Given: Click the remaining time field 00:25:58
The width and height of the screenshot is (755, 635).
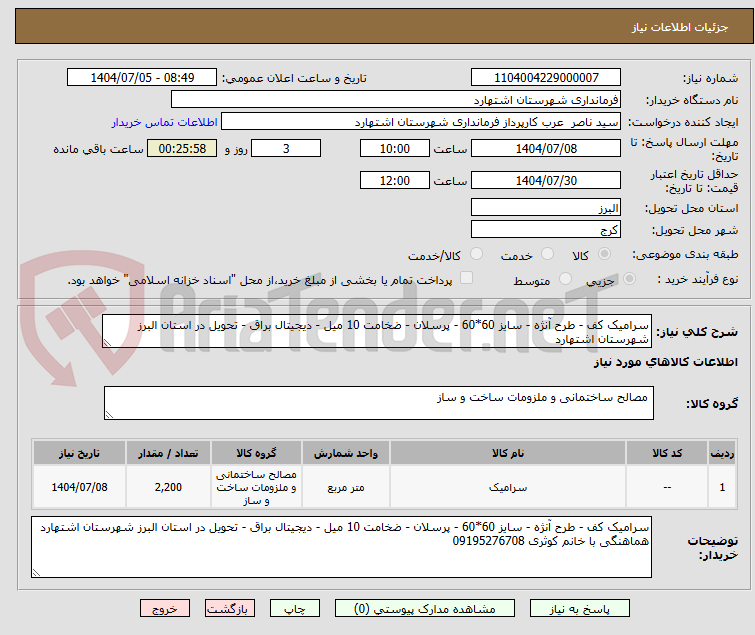Looking at the screenshot, I should click(x=181, y=149).
